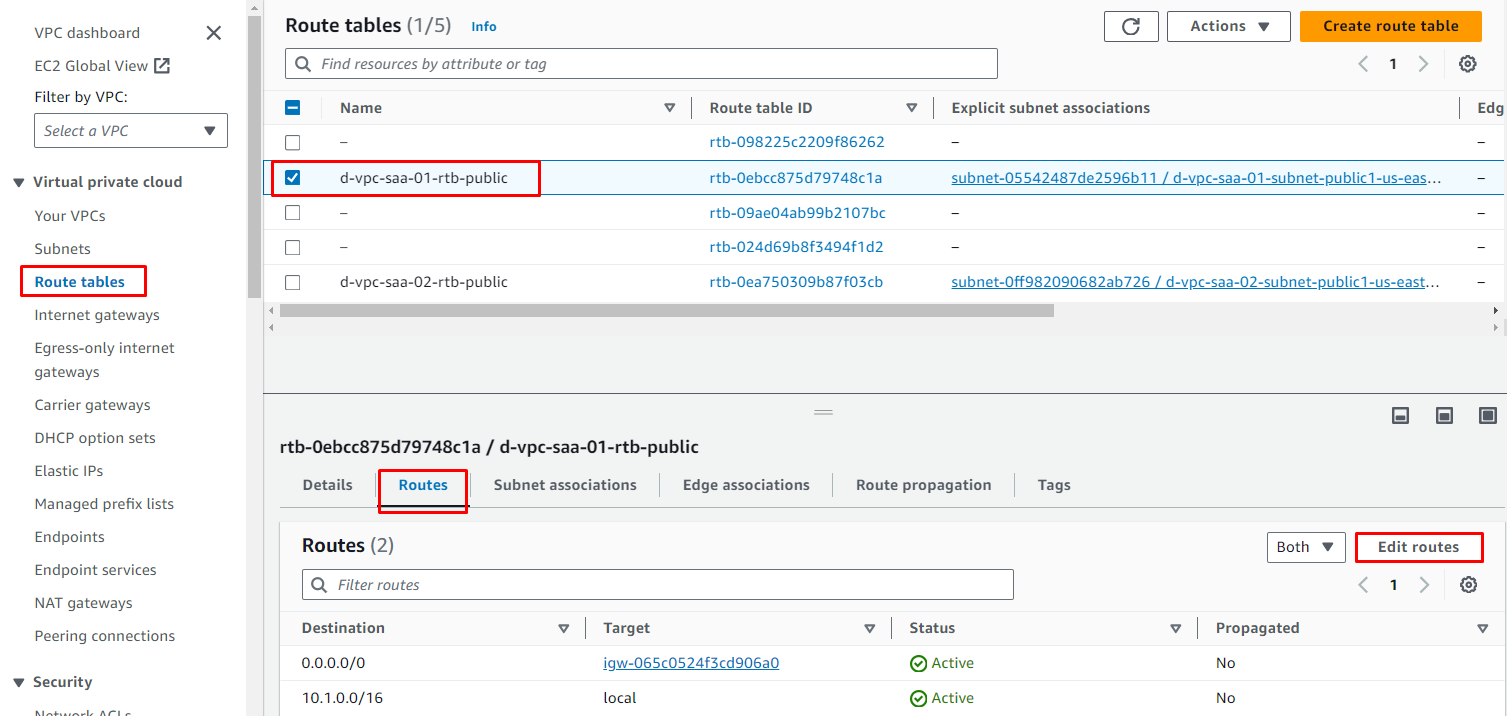The image size is (1507, 716).
Task: Click the Edit routes button
Action: click(1418, 547)
